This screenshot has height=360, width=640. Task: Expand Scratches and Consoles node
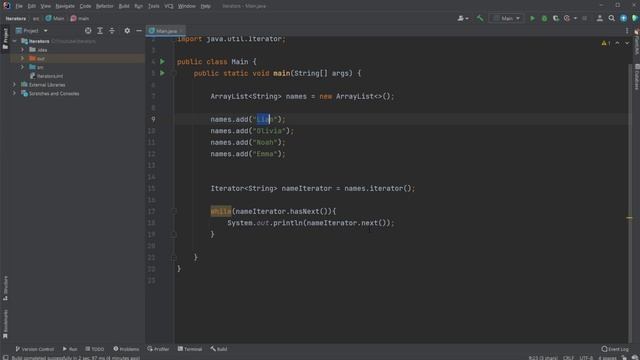tap(15, 93)
